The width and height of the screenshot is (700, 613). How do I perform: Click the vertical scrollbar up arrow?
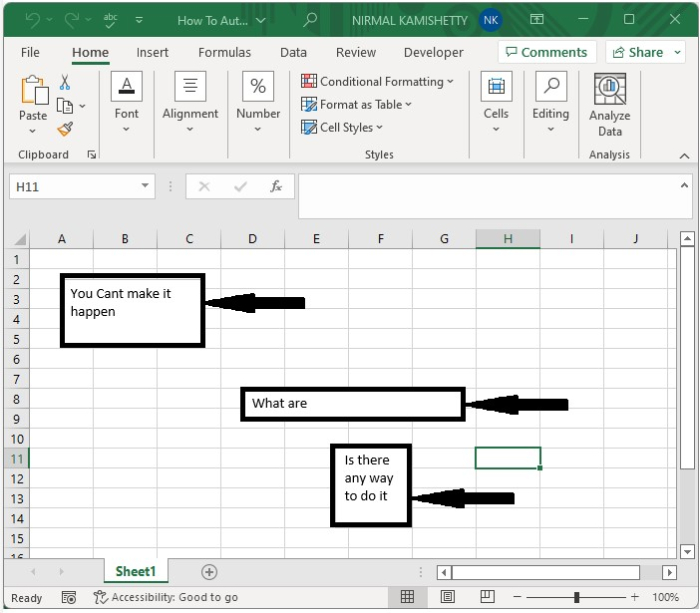687,239
